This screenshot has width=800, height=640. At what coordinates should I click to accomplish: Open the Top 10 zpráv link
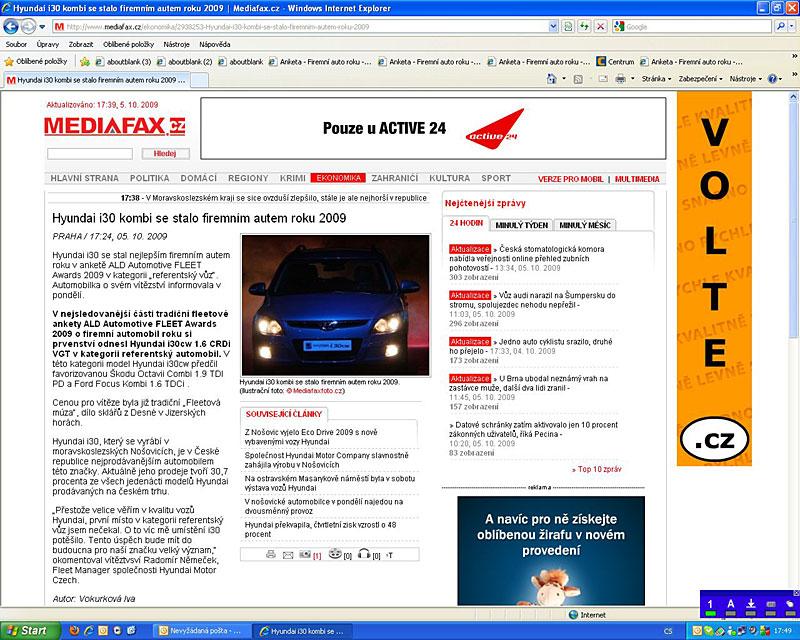(597, 470)
